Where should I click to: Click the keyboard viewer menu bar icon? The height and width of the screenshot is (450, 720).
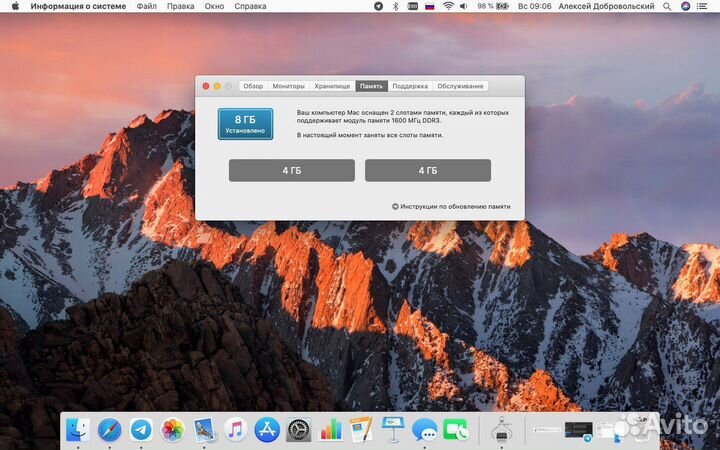pyautogui.click(x=412, y=6)
